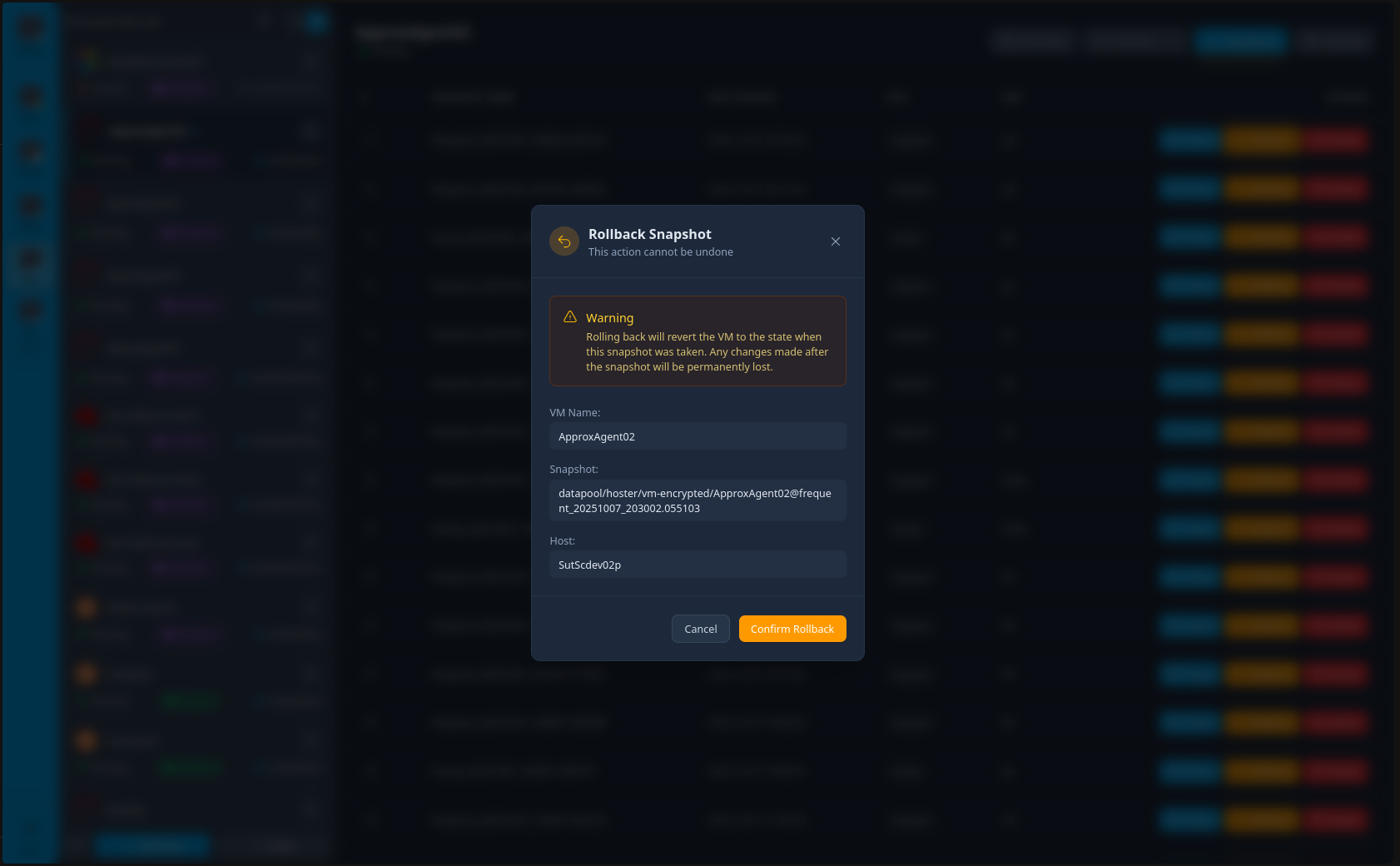Check the checkbox on the first table row

(369, 140)
